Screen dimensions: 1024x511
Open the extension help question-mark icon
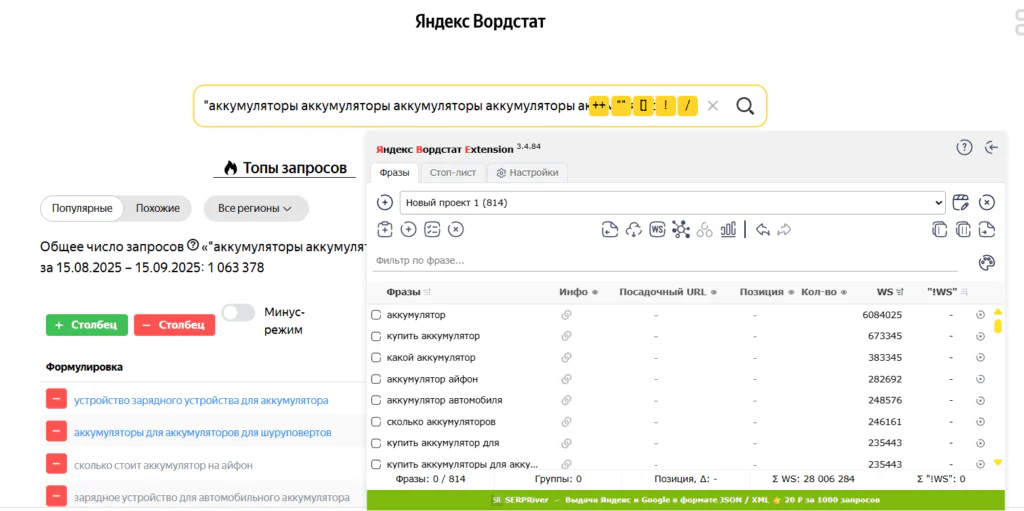point(964,148)
